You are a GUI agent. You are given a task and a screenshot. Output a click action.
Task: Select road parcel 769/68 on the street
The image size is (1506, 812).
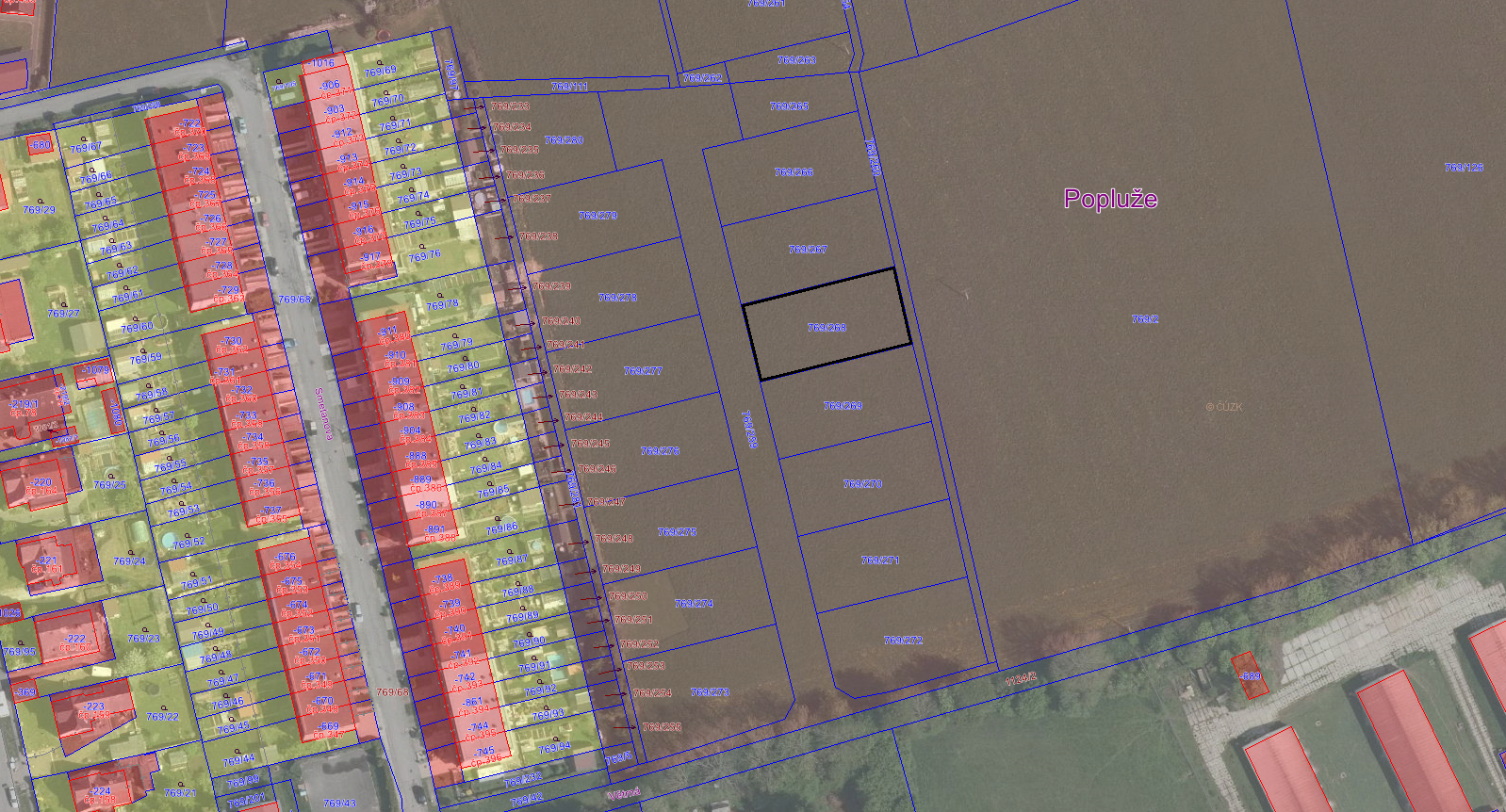[x=294, y=300]
